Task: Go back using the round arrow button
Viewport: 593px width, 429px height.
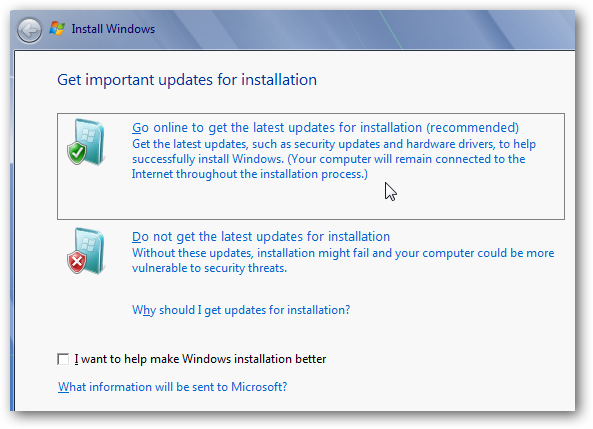Action: tap(29, 30)
